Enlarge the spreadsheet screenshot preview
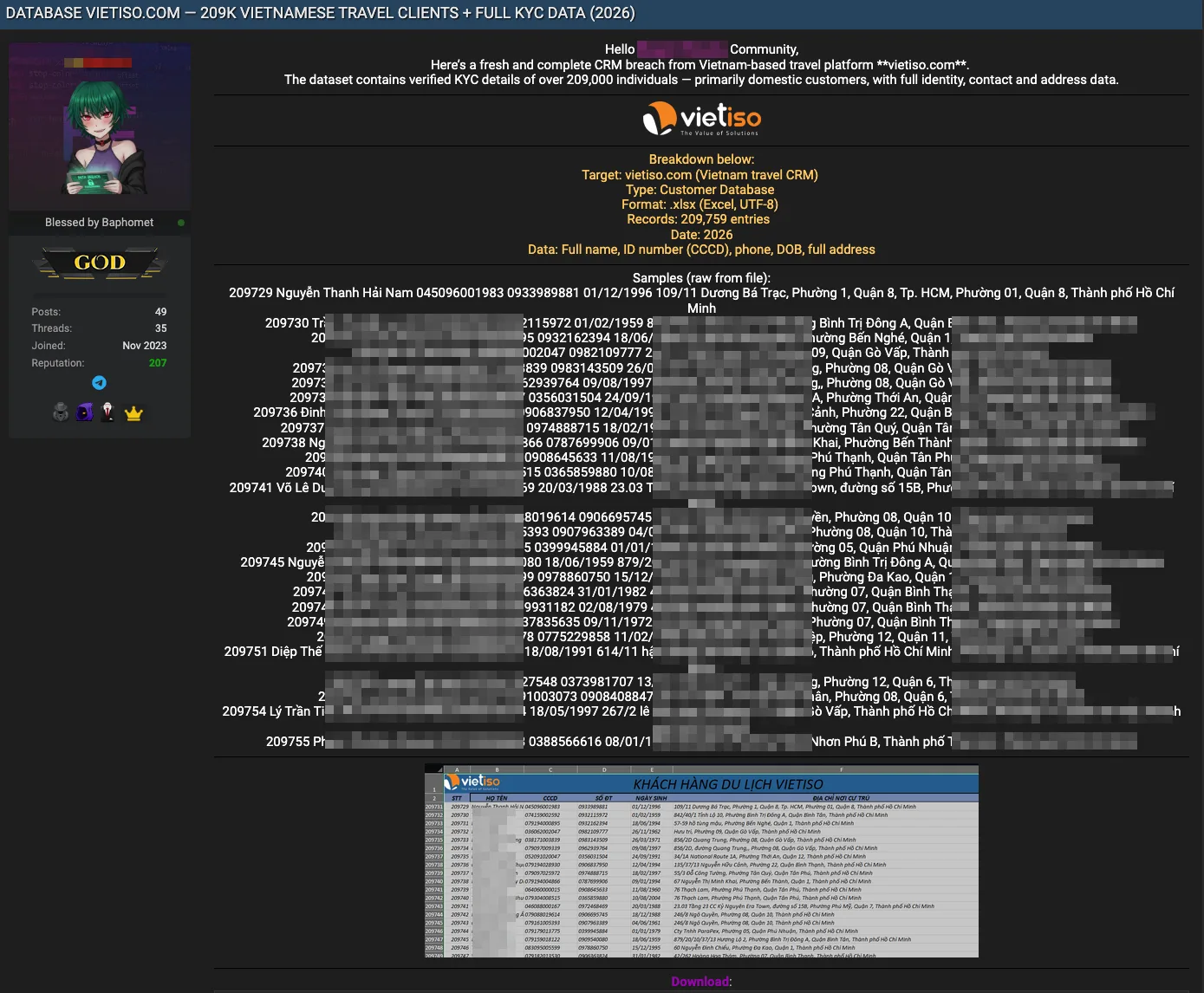The height and width of the screenshot is (993, 1204). tap(701, 861)
